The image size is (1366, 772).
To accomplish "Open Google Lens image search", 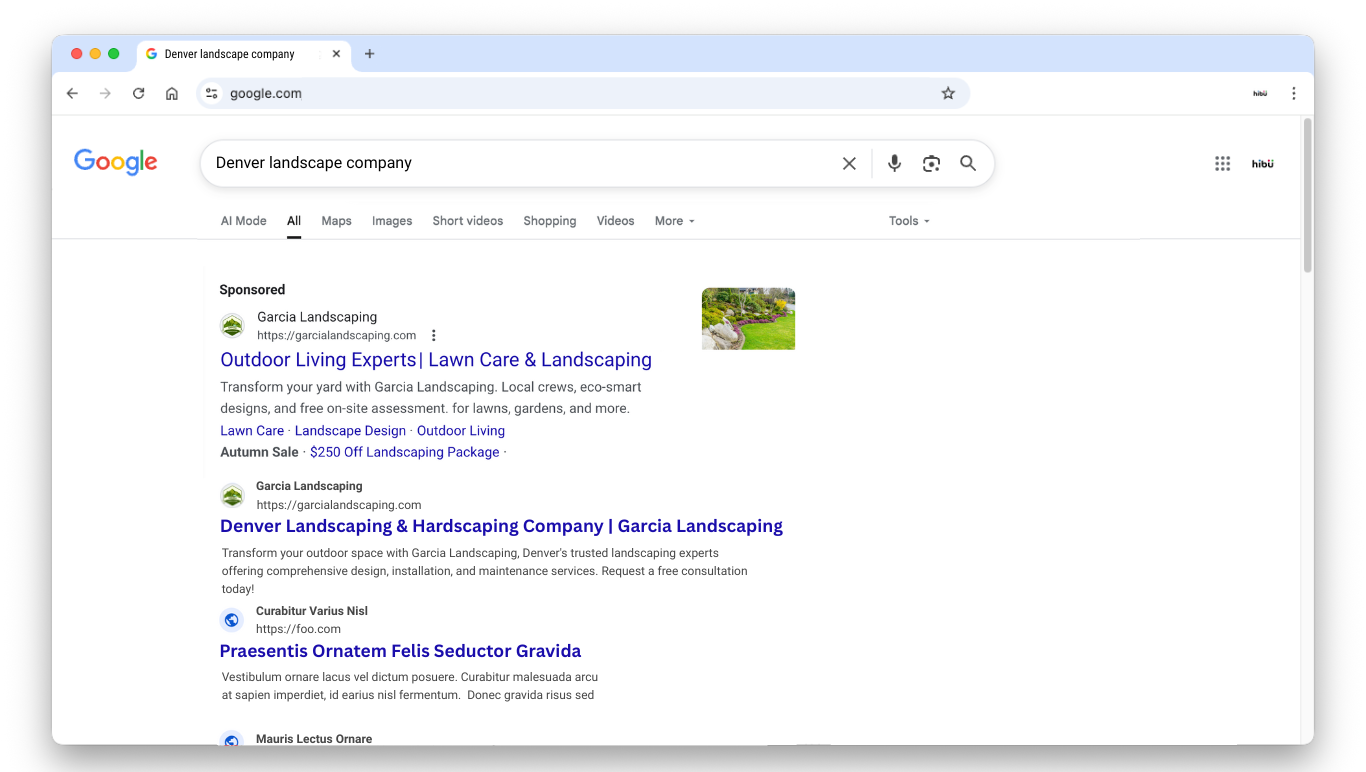I will click(931, 163).
